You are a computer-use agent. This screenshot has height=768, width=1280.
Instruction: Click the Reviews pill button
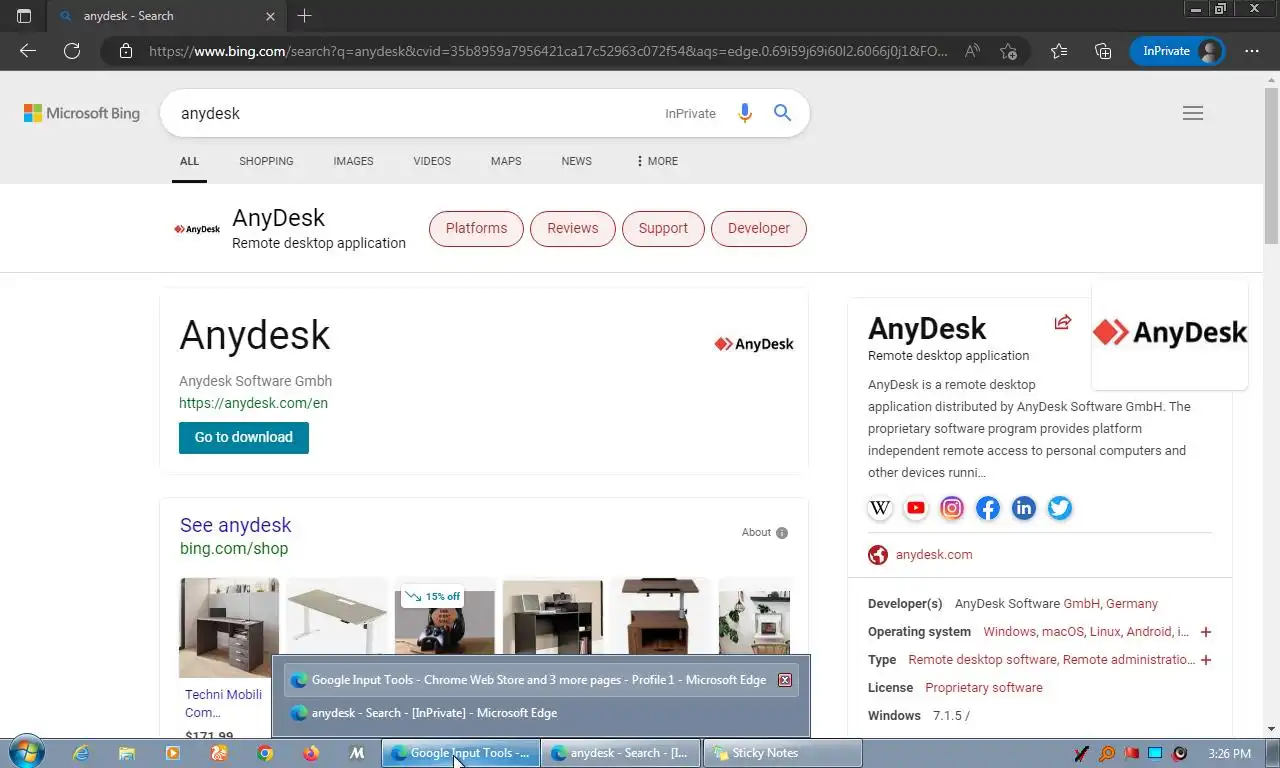tap(572, 228)
